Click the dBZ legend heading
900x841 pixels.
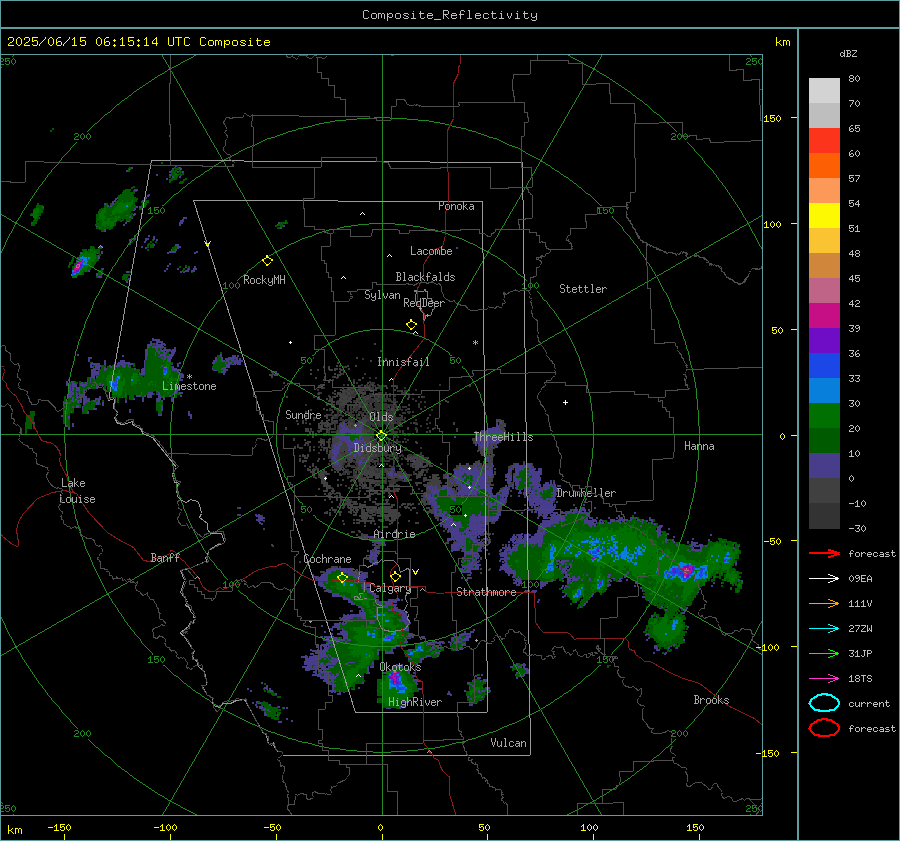pos(848,54)
